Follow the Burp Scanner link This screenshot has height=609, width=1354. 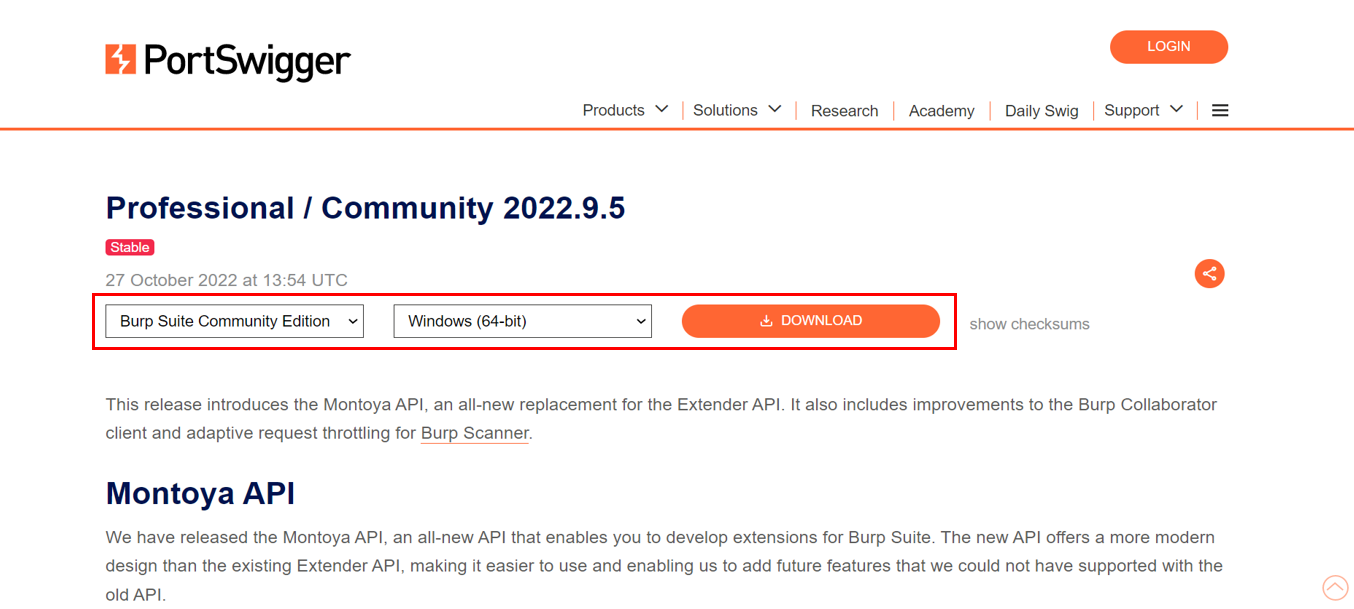(474, 433)
